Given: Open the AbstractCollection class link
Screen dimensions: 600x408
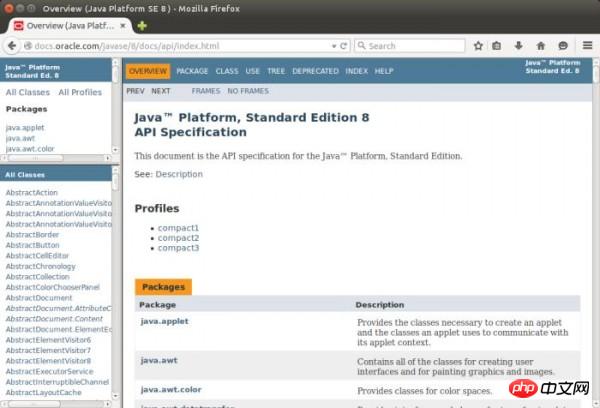Looking at the screenshot, I should pyautogui.click(x=38, y=277).
